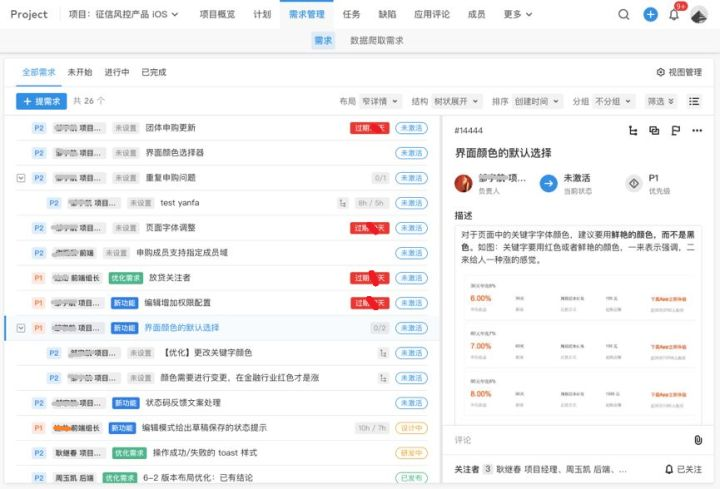Viewport: 720px width, 489px height.
Task: Click the blue plus create button
Action: (650, 15)
